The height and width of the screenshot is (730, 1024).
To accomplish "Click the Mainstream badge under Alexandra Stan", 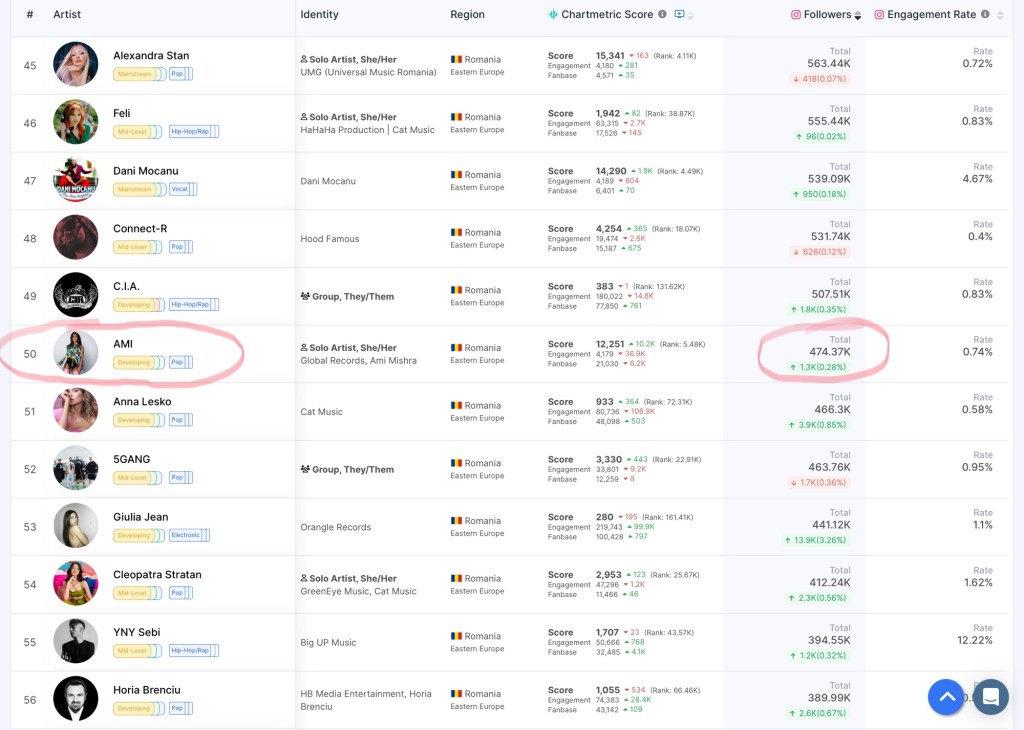I will [x=134, y=73].
